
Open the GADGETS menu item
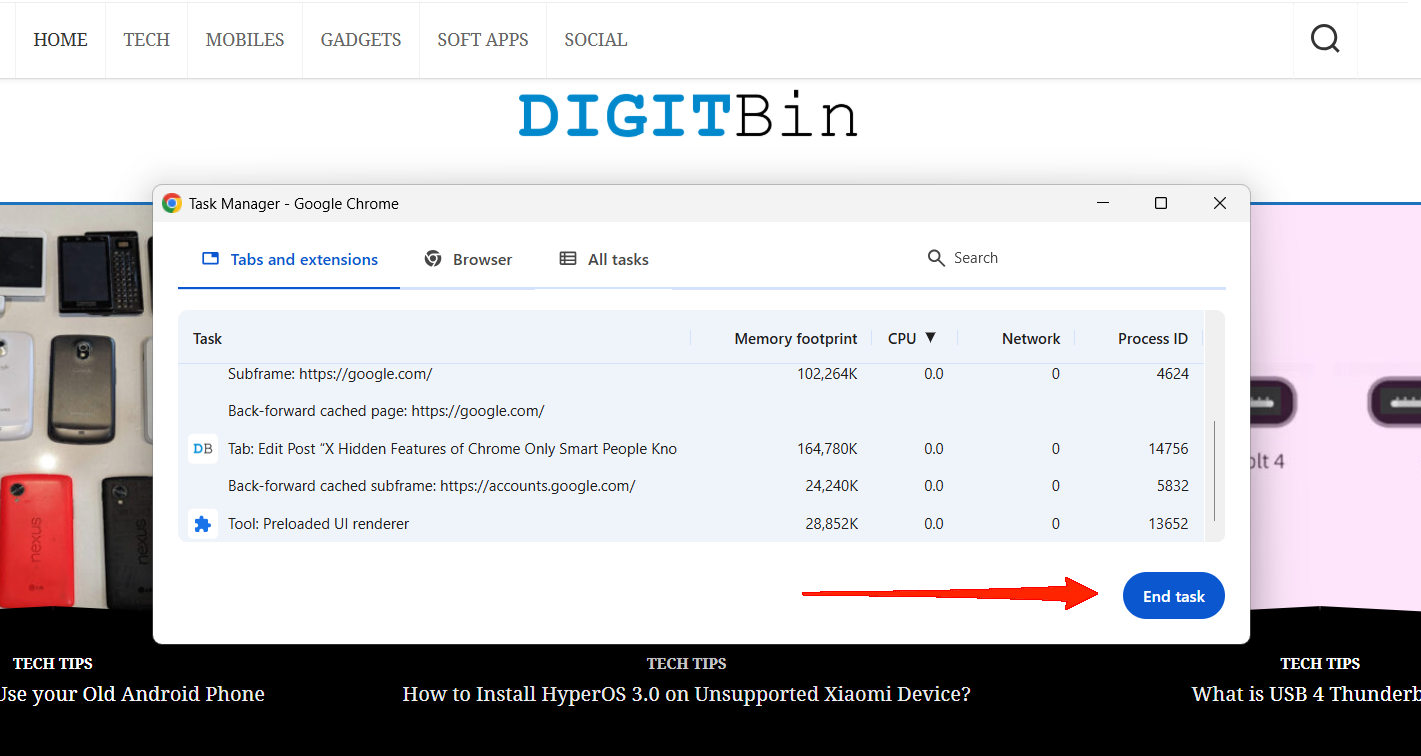pyautogui.click(x=360, y=39)
